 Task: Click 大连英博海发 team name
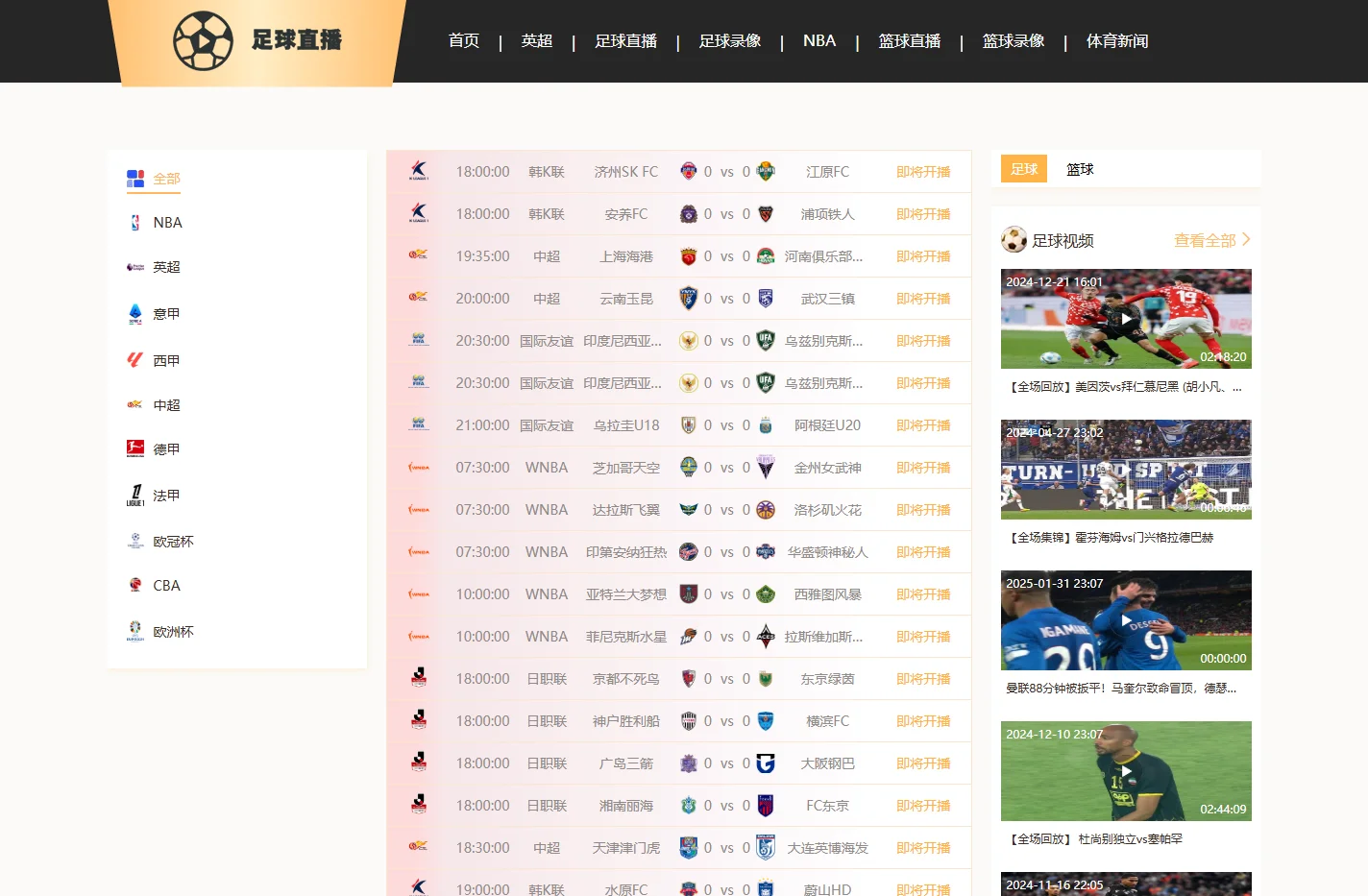coord(828,848)
